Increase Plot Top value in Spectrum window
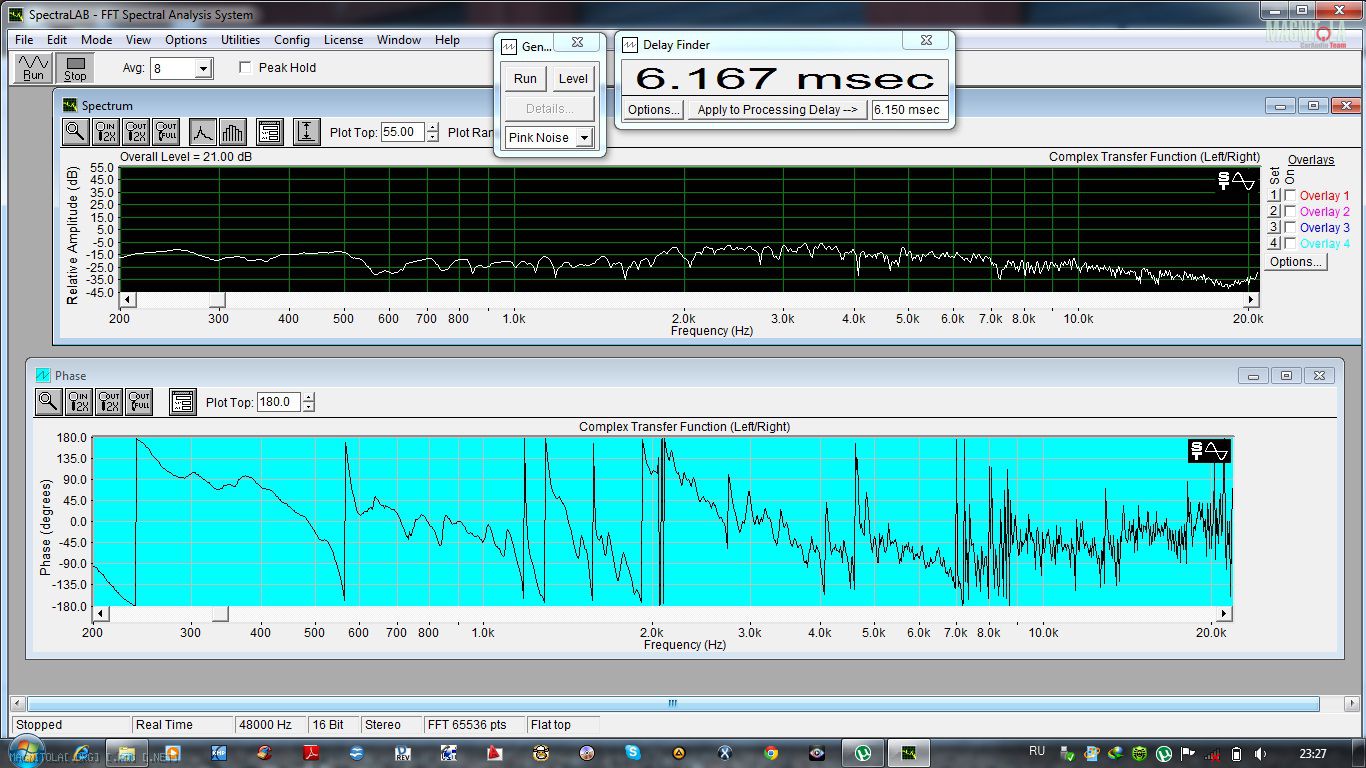This screenshot has height=768, width=1366. (x=432, y=127)
